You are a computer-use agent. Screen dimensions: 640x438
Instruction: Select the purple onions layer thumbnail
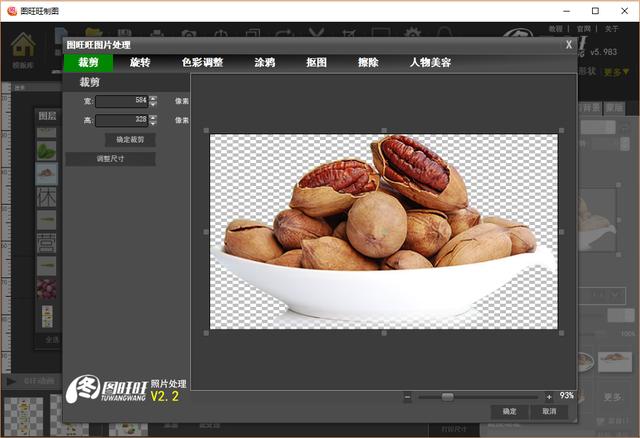coord(47,288)
